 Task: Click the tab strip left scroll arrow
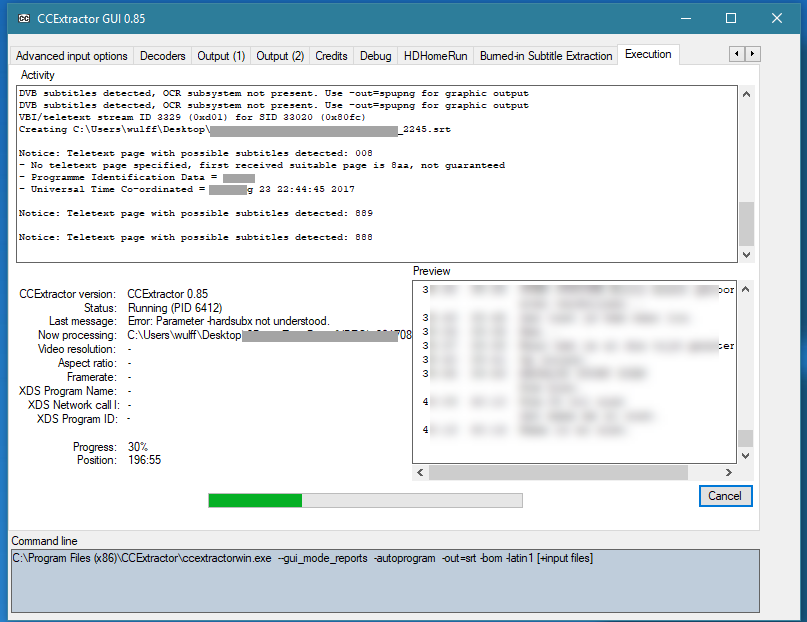[x=737, y=54]
